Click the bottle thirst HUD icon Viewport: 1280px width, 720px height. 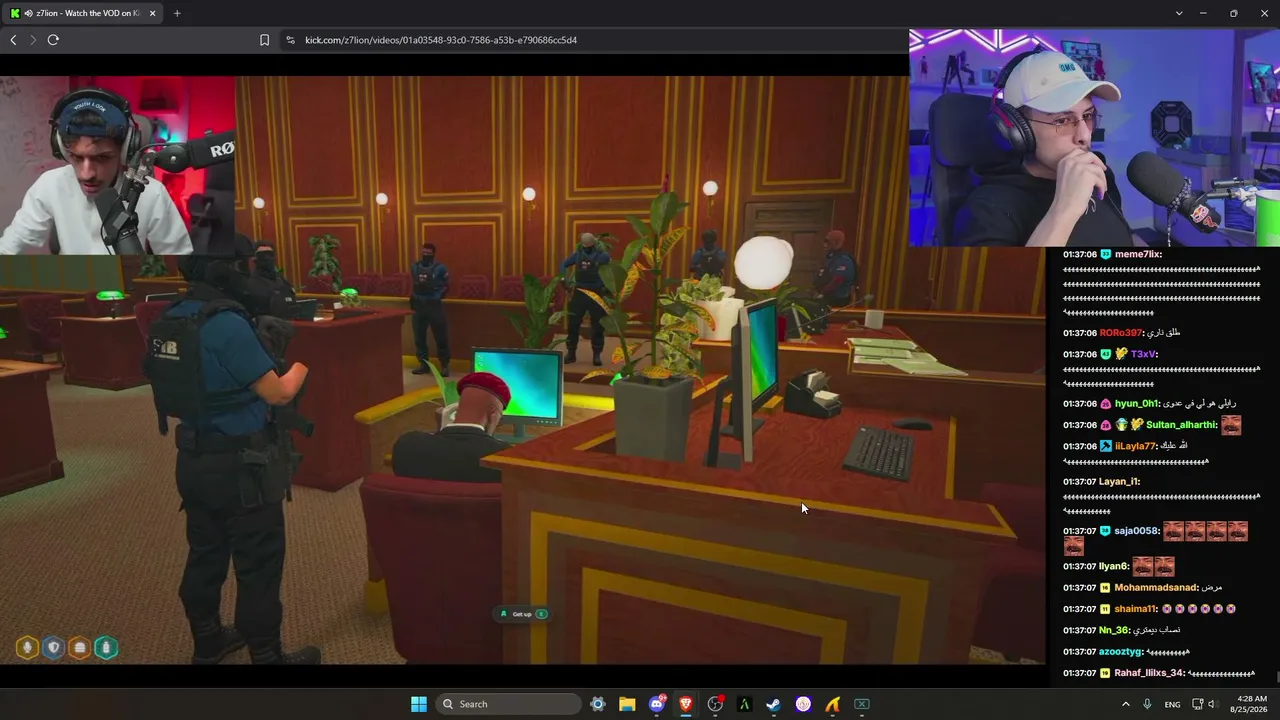pyautogui.click(x=106, y=648)
